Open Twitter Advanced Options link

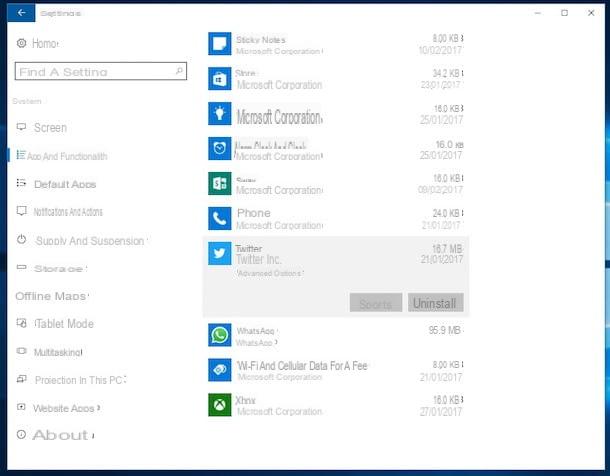[x=269, y=273]
